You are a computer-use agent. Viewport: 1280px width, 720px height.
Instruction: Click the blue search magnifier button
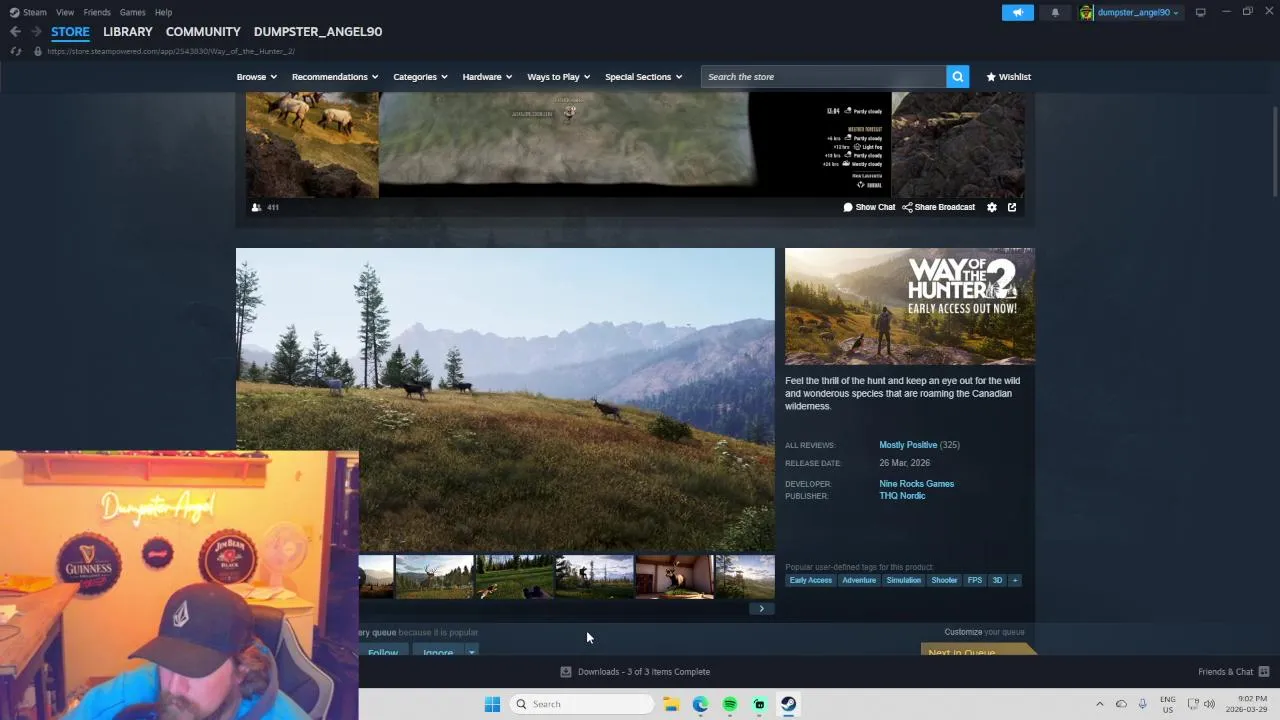(x=957, y=77)
